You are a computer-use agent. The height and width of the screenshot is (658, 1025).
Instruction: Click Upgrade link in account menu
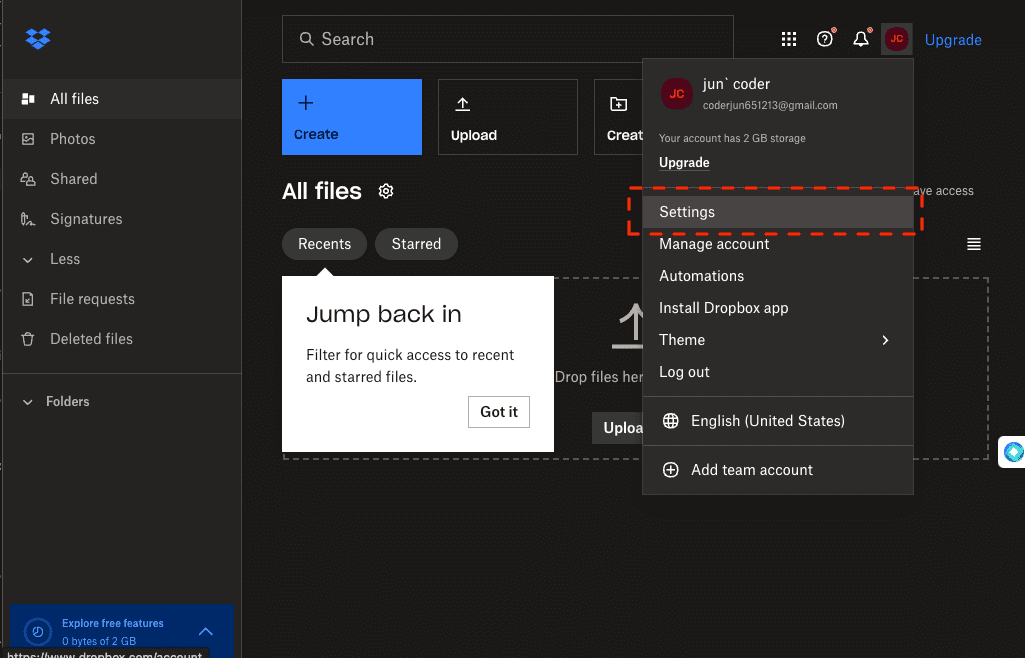[x=684, y=163]
